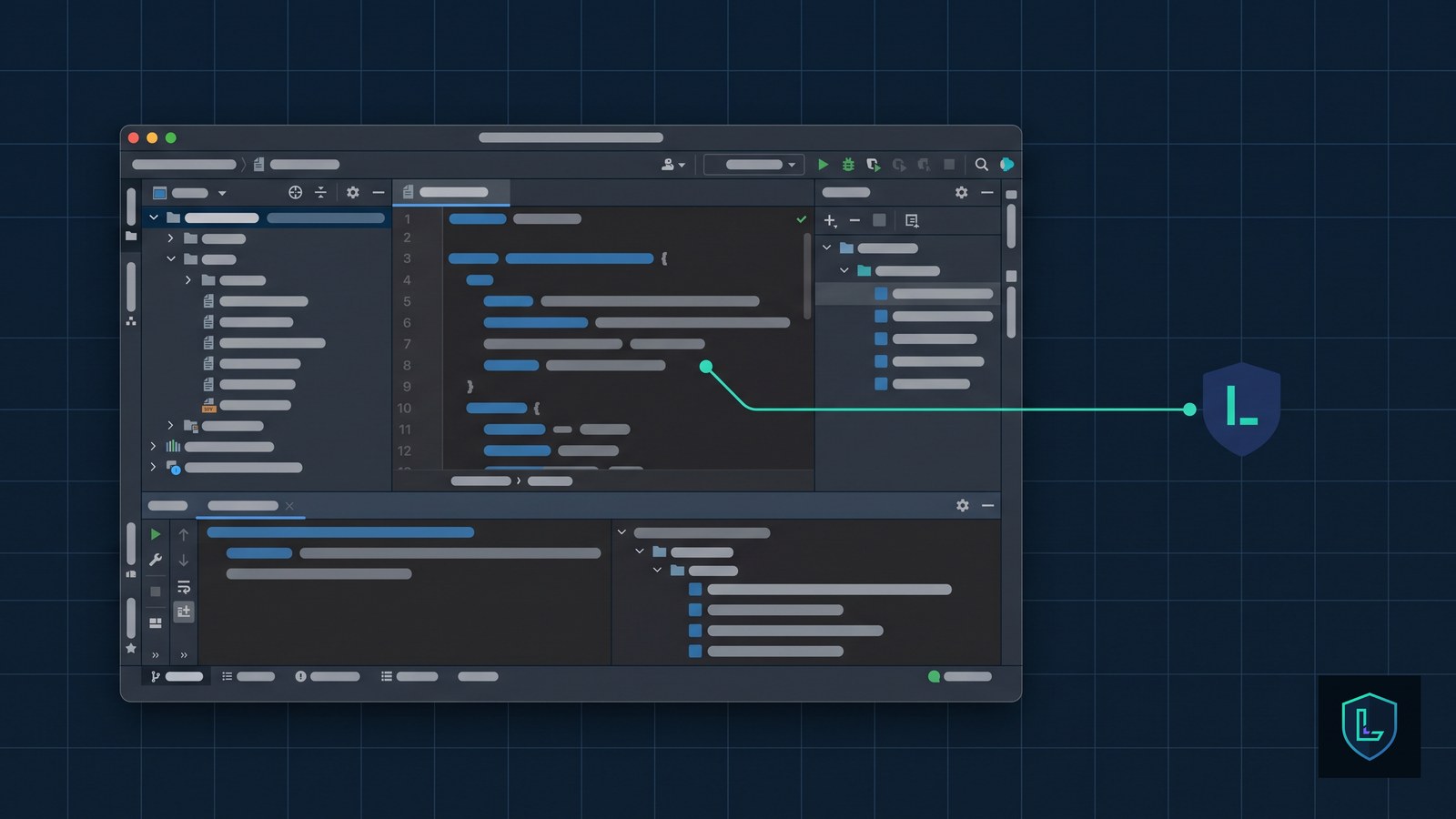The image size is (1456, 819).
Task: Toggle soft-wrap in the bottom panel
Action: 184,587
